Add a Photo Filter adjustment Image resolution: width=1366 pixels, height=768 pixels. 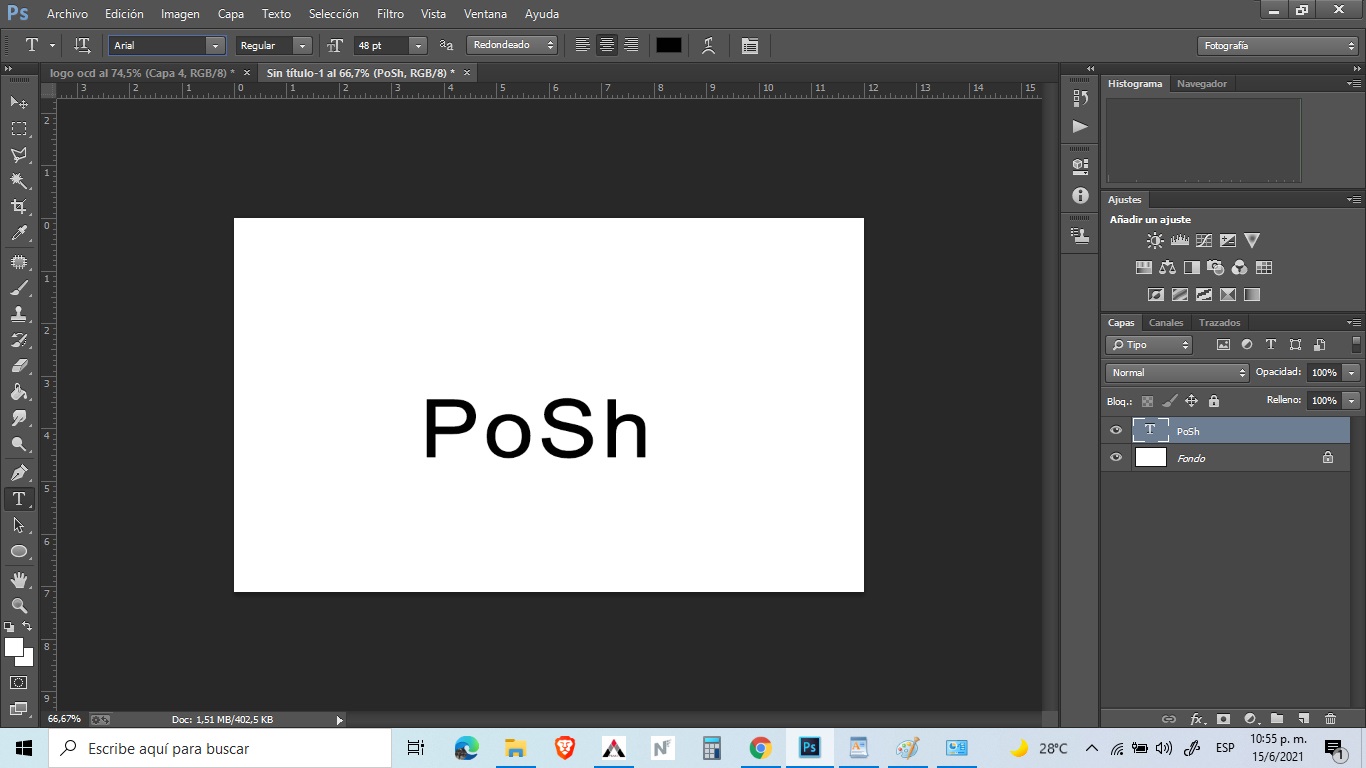click(x=1215, y=267)
